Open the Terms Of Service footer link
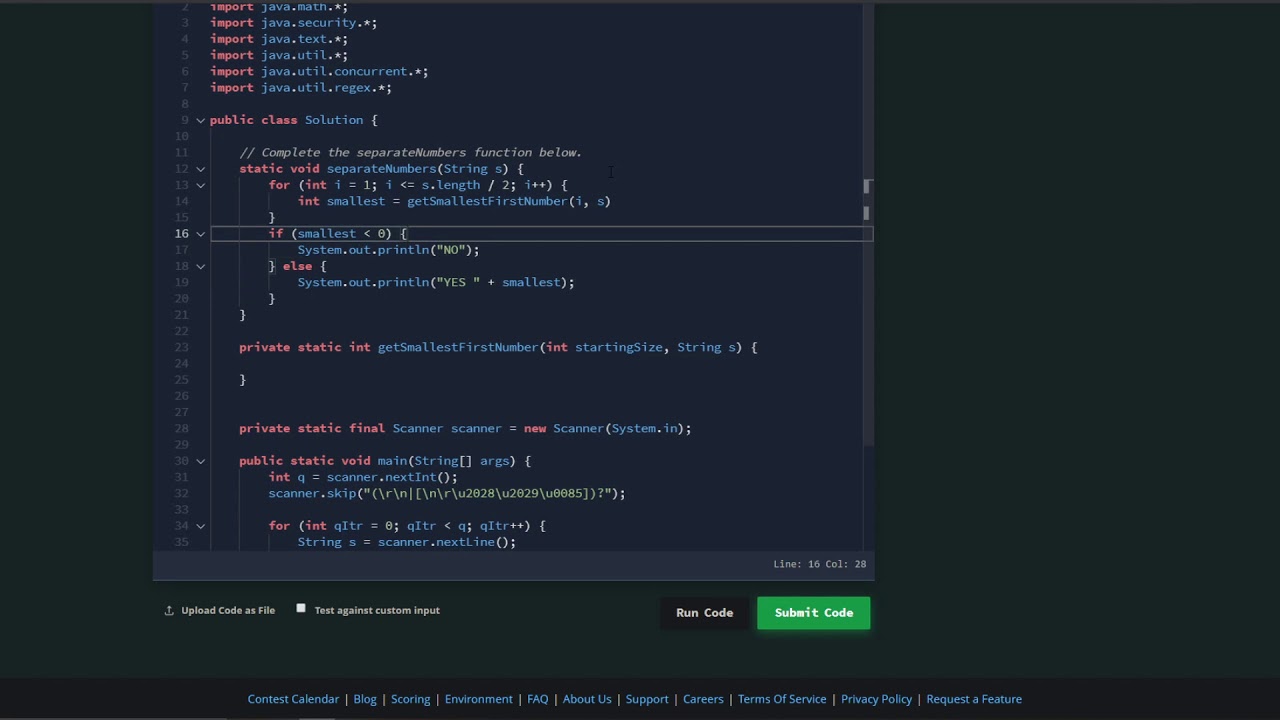The height and width of the screenshot is (720, 1280). coord(782,699)
